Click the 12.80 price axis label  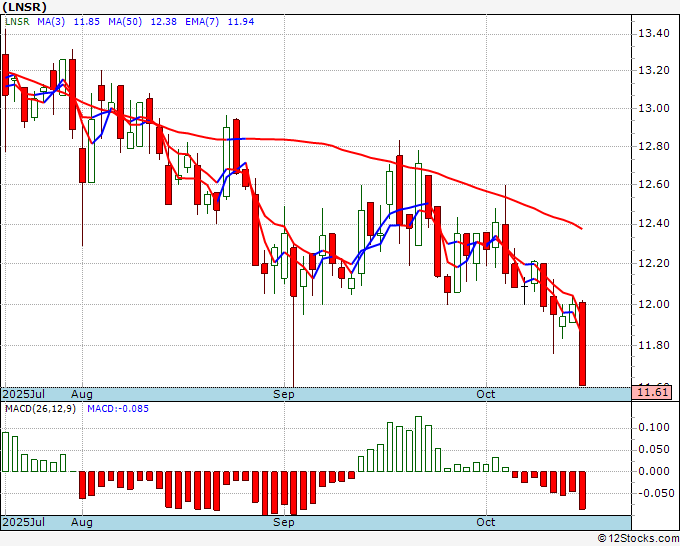(x=654, y=147)
